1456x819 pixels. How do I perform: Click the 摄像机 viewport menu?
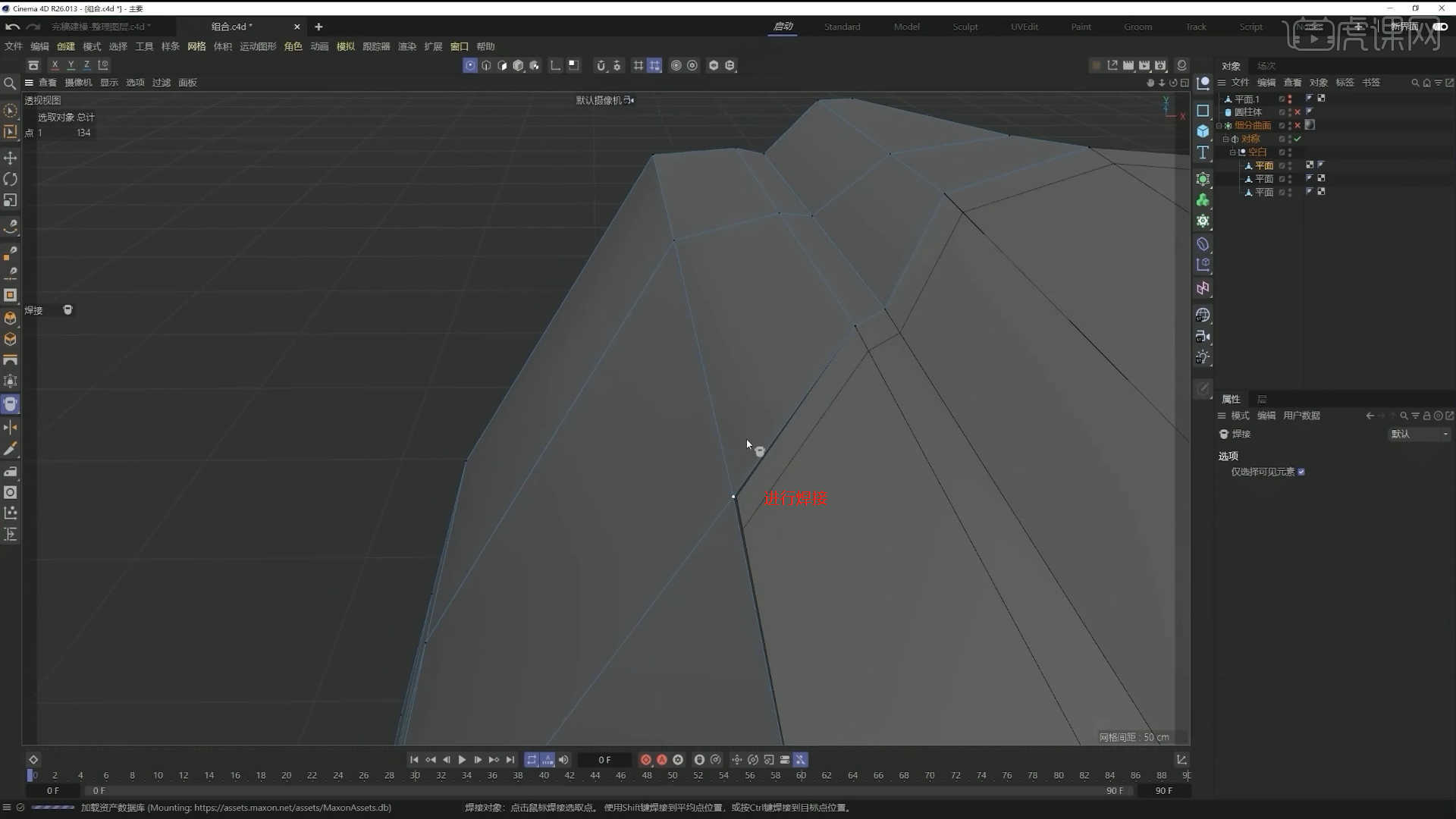(x=78, y=83)
